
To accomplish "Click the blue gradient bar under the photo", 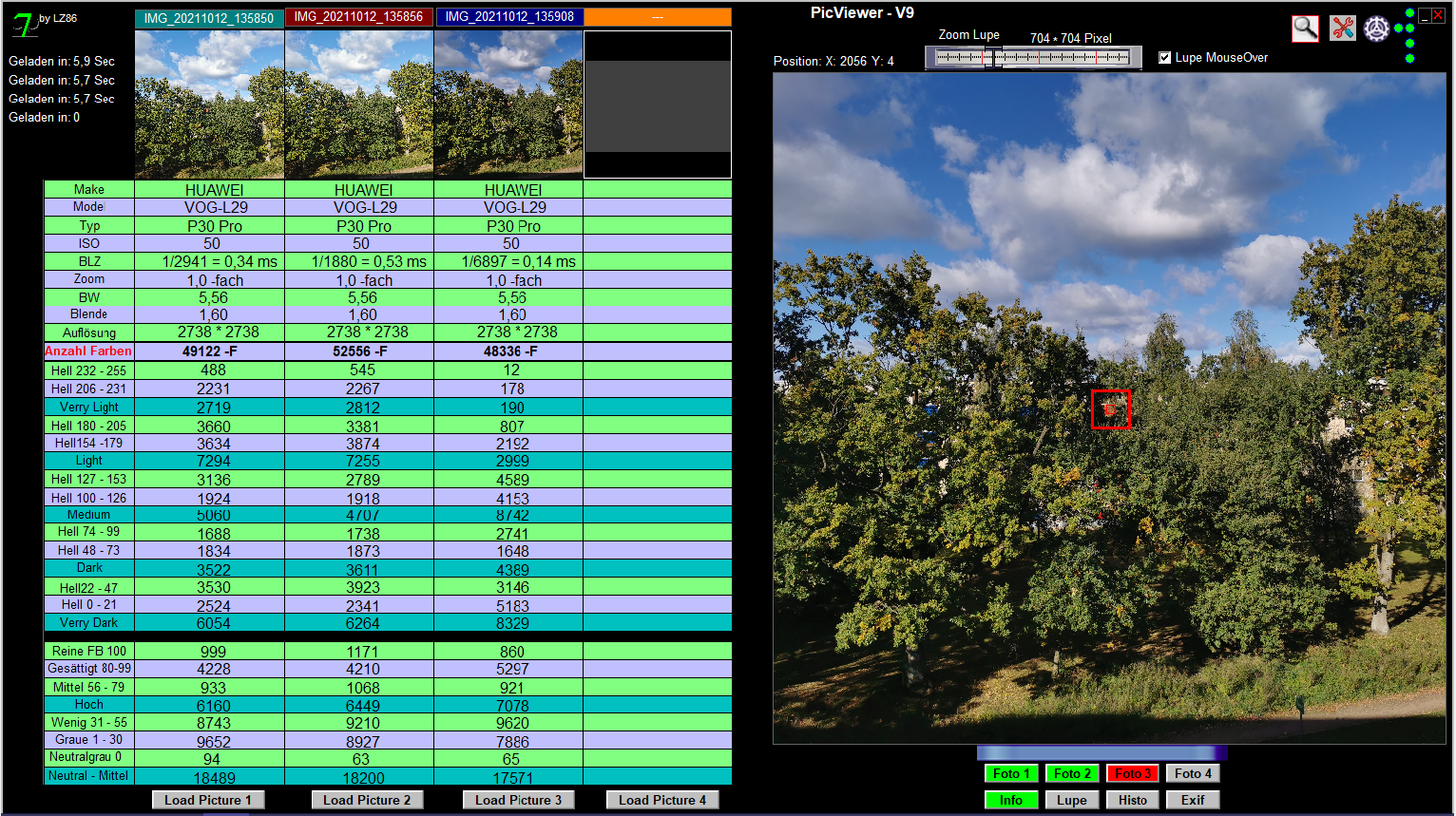I will tap(1102, 753).
